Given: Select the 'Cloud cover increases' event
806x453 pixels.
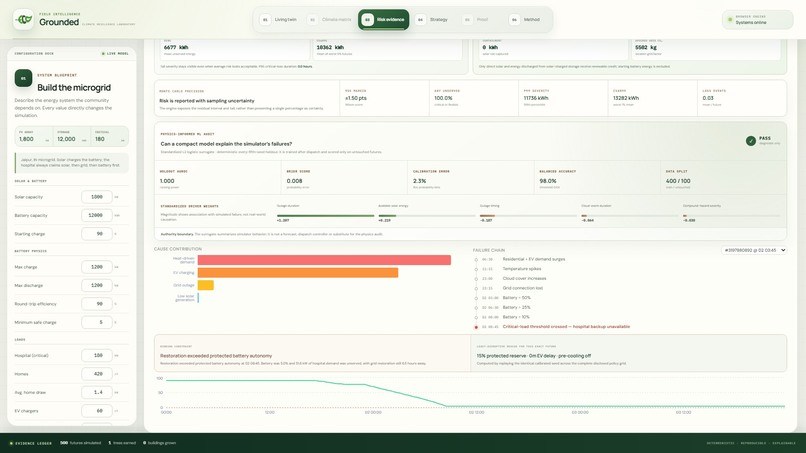Looking at the screenshot, I should 524,278.
